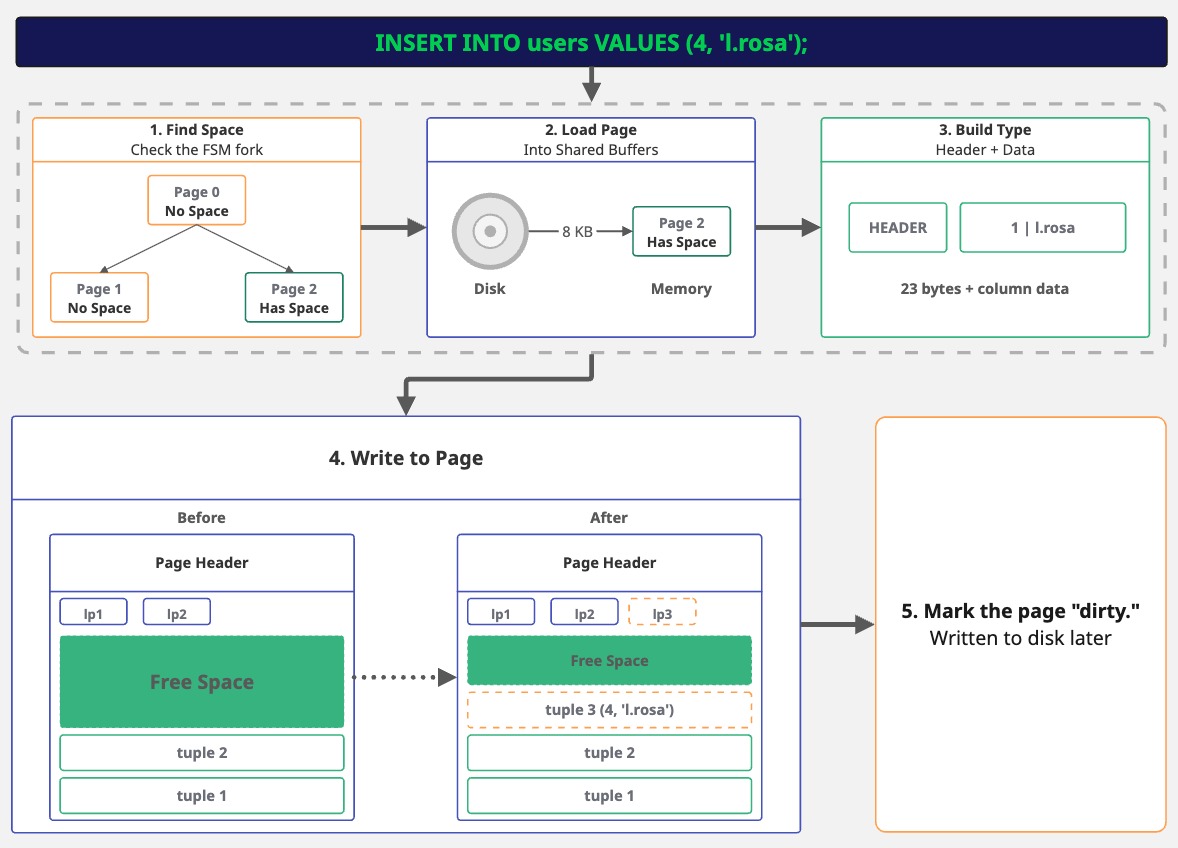
Task: Click the dashed lp3 pointer box
Action: tap(661, 613)
